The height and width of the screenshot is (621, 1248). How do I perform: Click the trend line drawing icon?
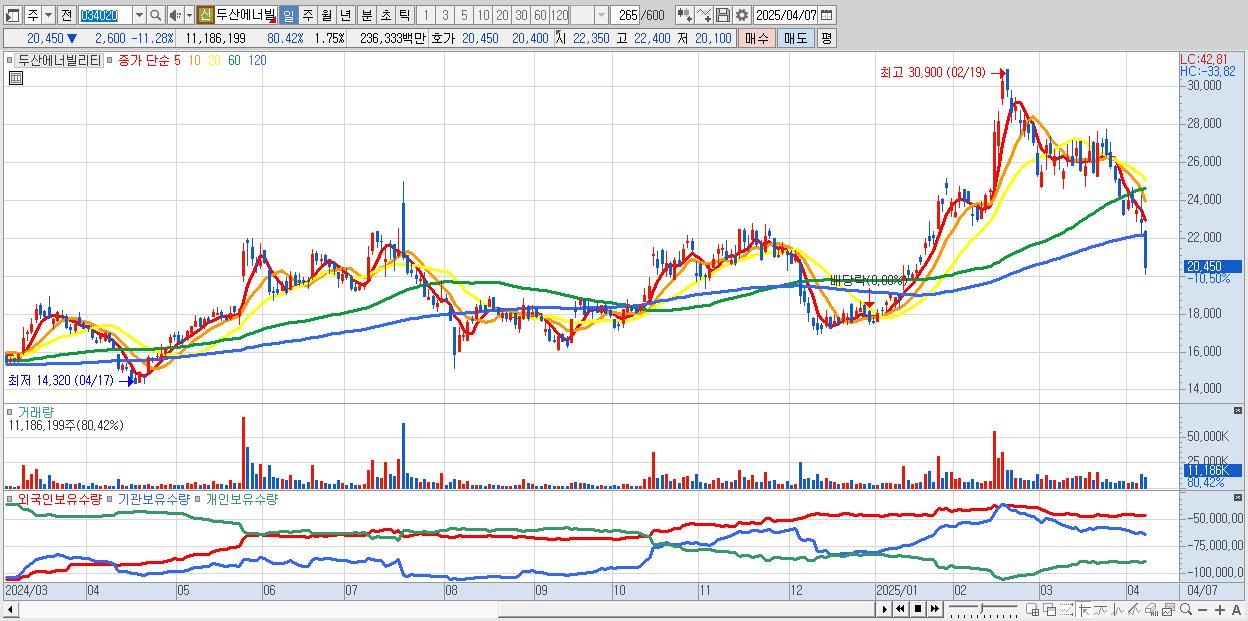pyautogui.click(x=1101, y=610)
